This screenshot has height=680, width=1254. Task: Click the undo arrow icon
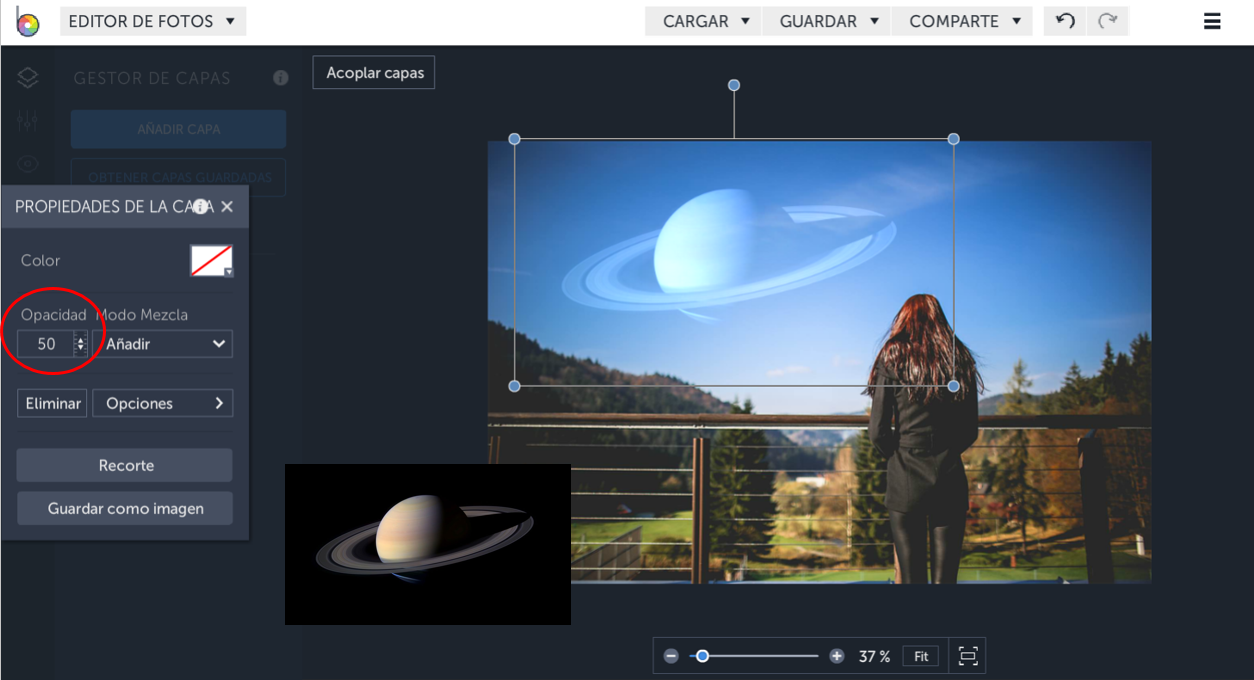tap(1065, 21)
